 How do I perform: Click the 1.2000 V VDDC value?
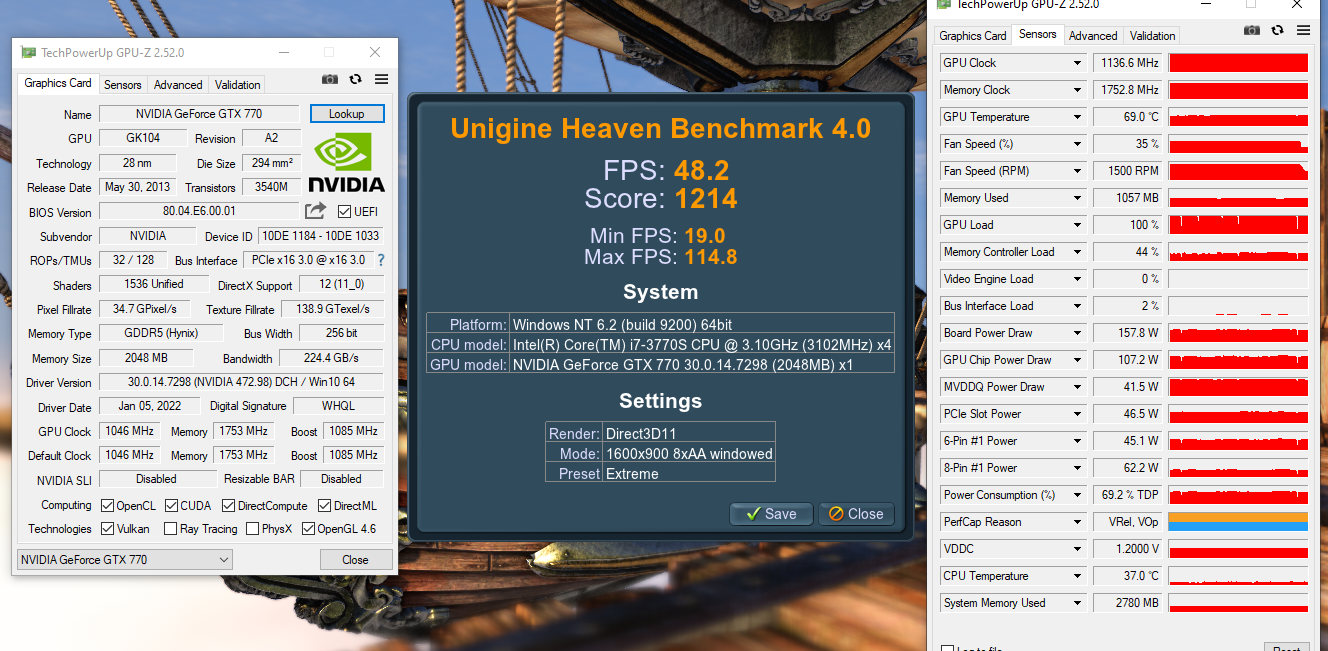[1128, 549]
